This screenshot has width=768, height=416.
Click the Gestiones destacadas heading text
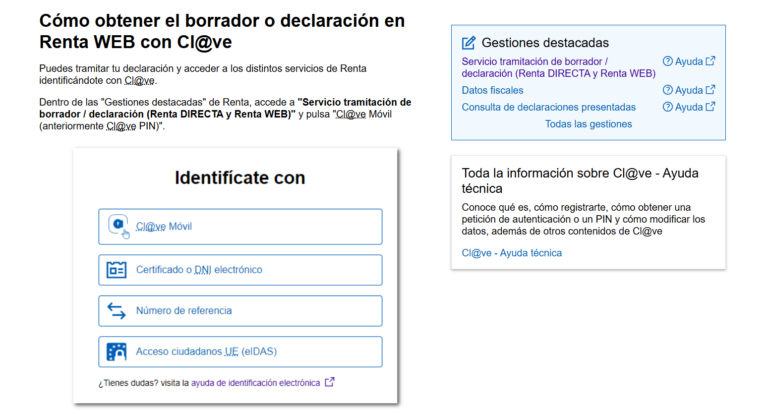(x=545, y=43)
